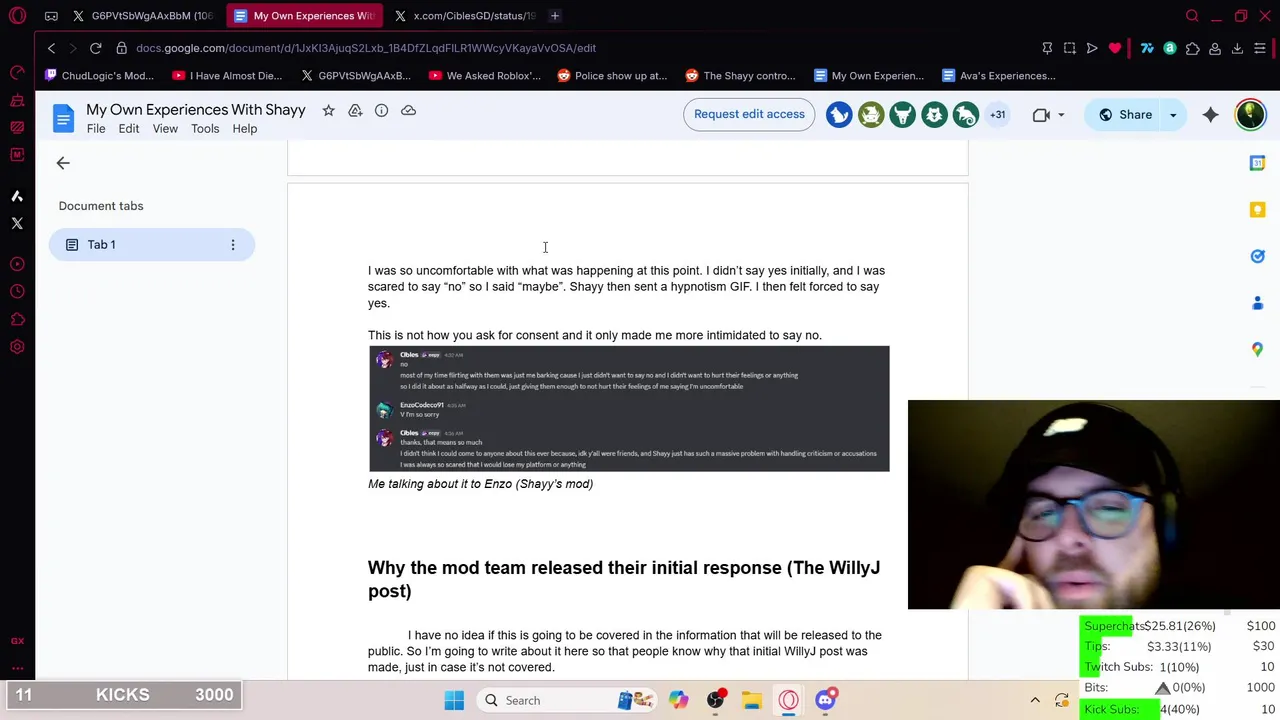This screenshot has height=720, width=1280.
Task: Open Copilot from the taskbar
Action: point(678,700)
